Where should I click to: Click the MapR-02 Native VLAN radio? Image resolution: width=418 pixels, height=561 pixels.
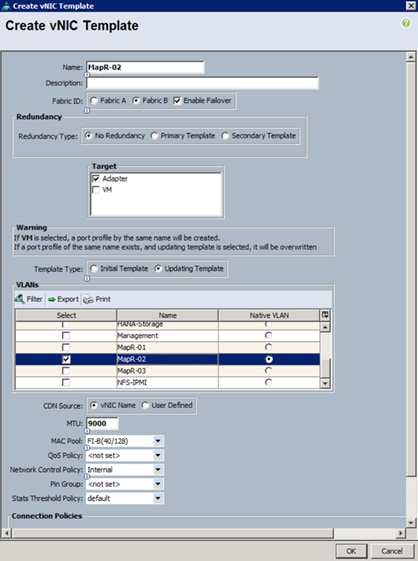pos(268,359)
